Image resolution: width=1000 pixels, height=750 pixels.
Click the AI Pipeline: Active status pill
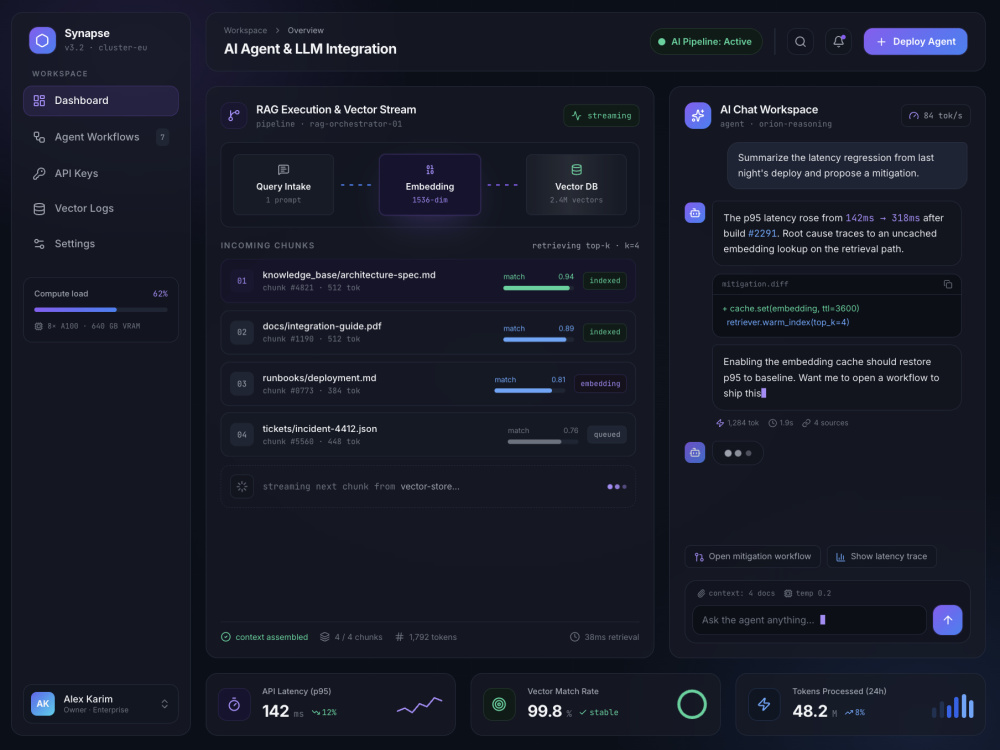click(x=706, y=41)
